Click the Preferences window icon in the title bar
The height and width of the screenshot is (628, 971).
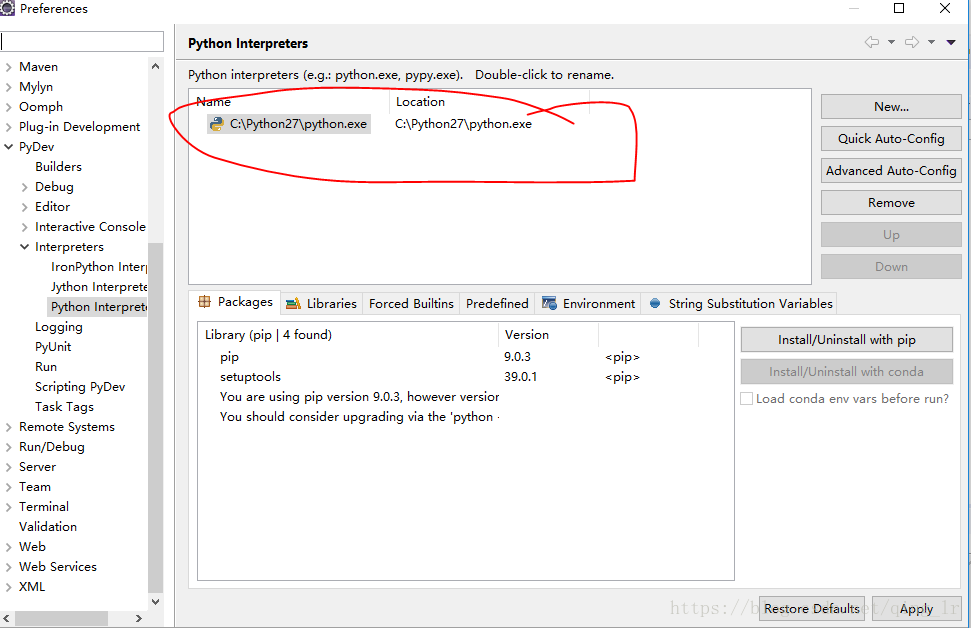(x=9, y=7)
